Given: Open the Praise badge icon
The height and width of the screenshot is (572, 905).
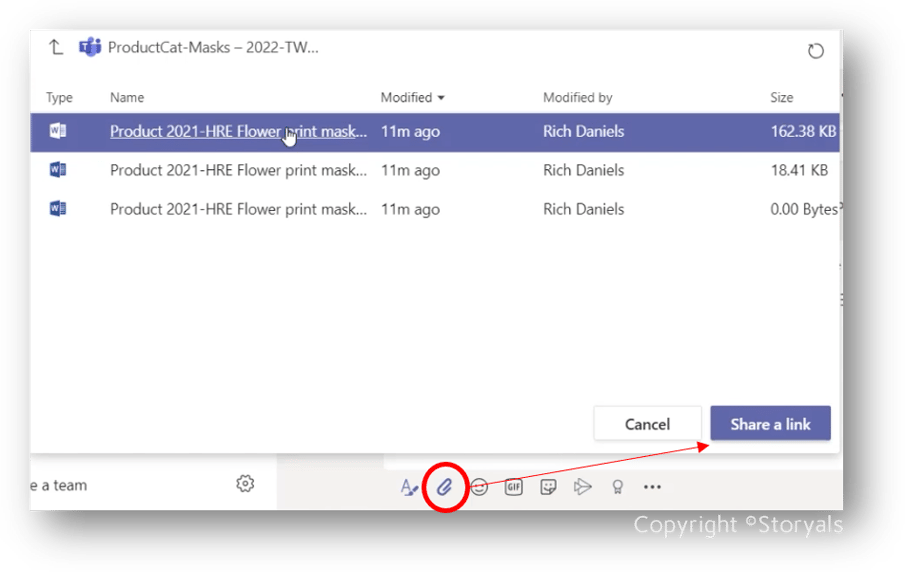Looking at the screenshot, I should [618, 487].
